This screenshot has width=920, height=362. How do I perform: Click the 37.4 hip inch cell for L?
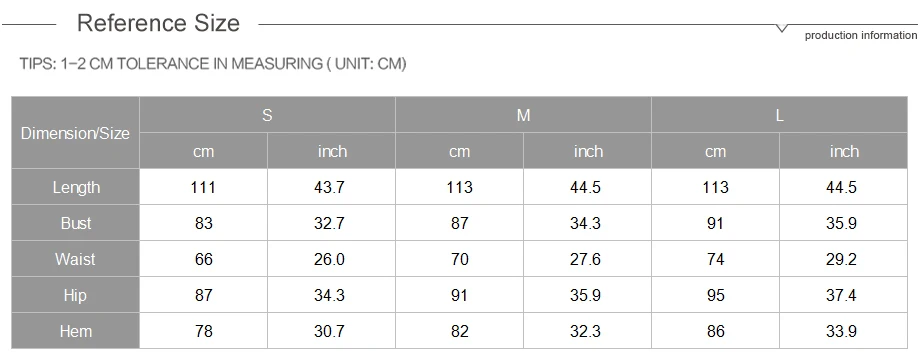tap(844, 295)
